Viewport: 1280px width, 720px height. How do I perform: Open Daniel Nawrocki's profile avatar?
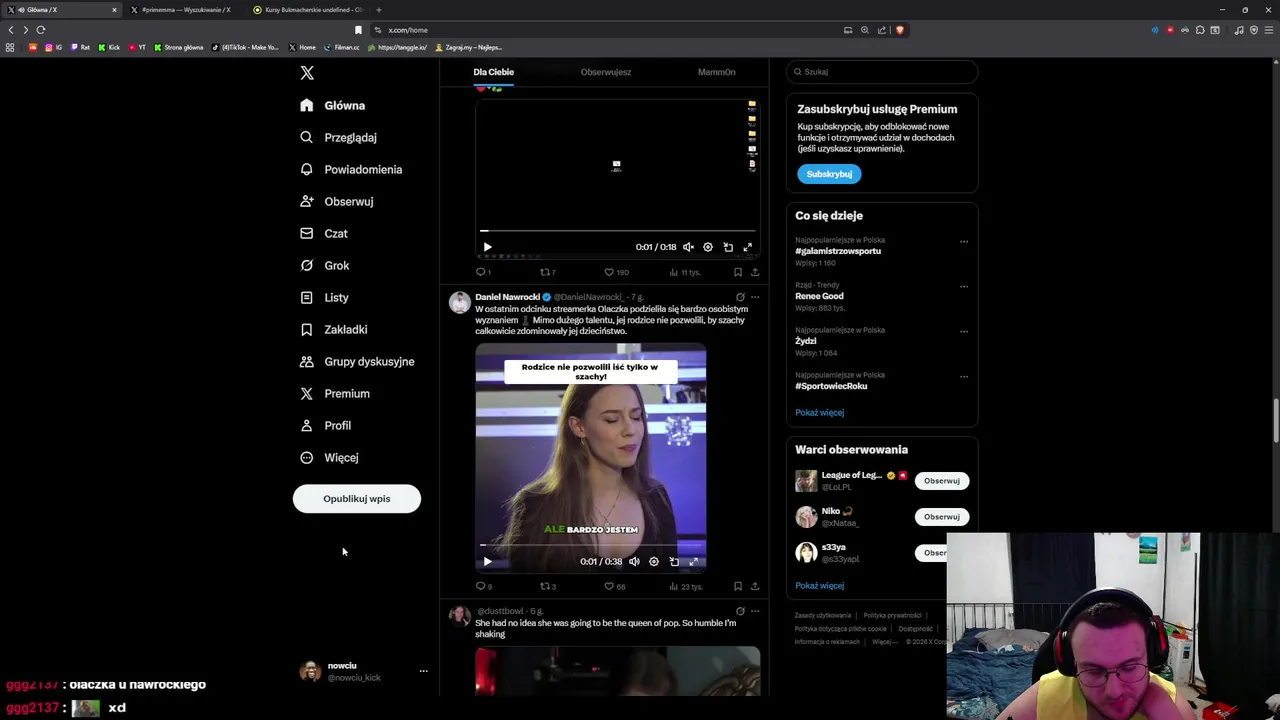pos(460,303)
